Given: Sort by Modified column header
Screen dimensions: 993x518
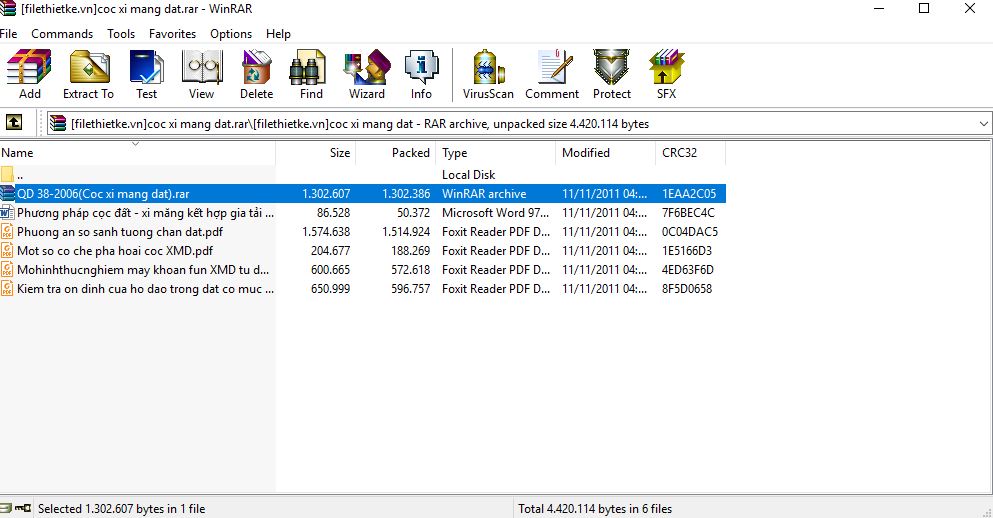Looking at the screenshot, I should pos(605,153).
